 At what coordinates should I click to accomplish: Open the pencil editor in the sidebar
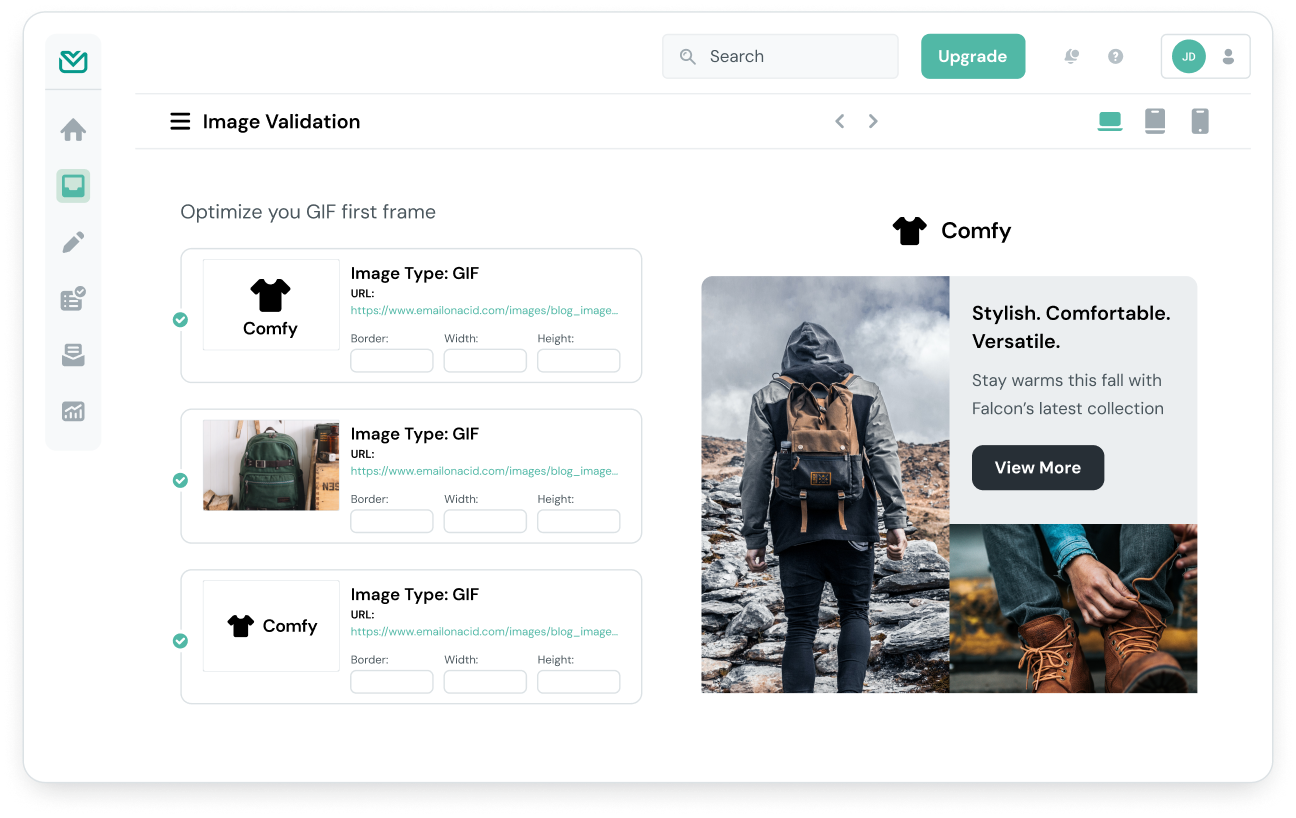click(x=73, y=242)
